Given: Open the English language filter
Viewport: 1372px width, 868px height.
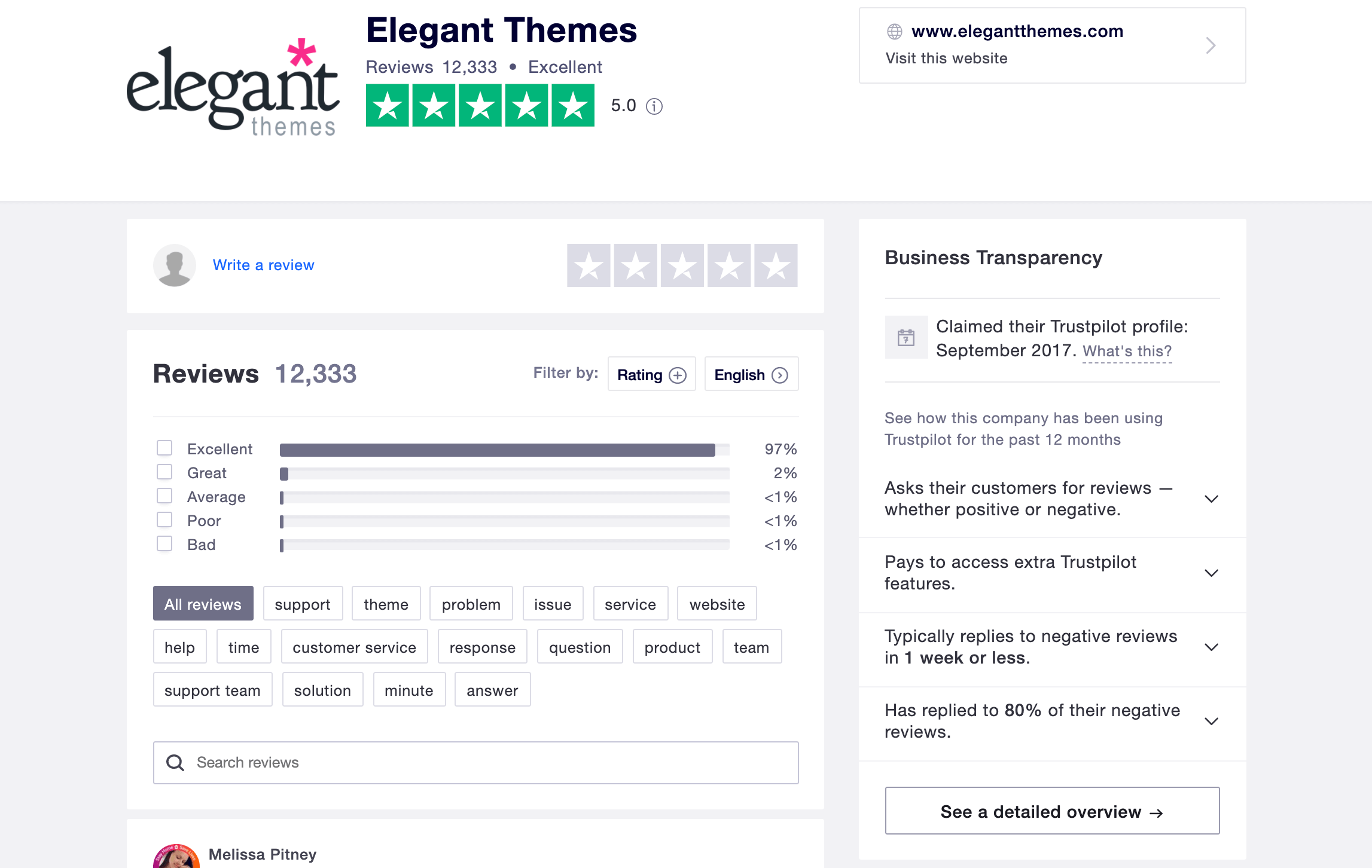Looking at the screenshot, I should coord(751,374).
